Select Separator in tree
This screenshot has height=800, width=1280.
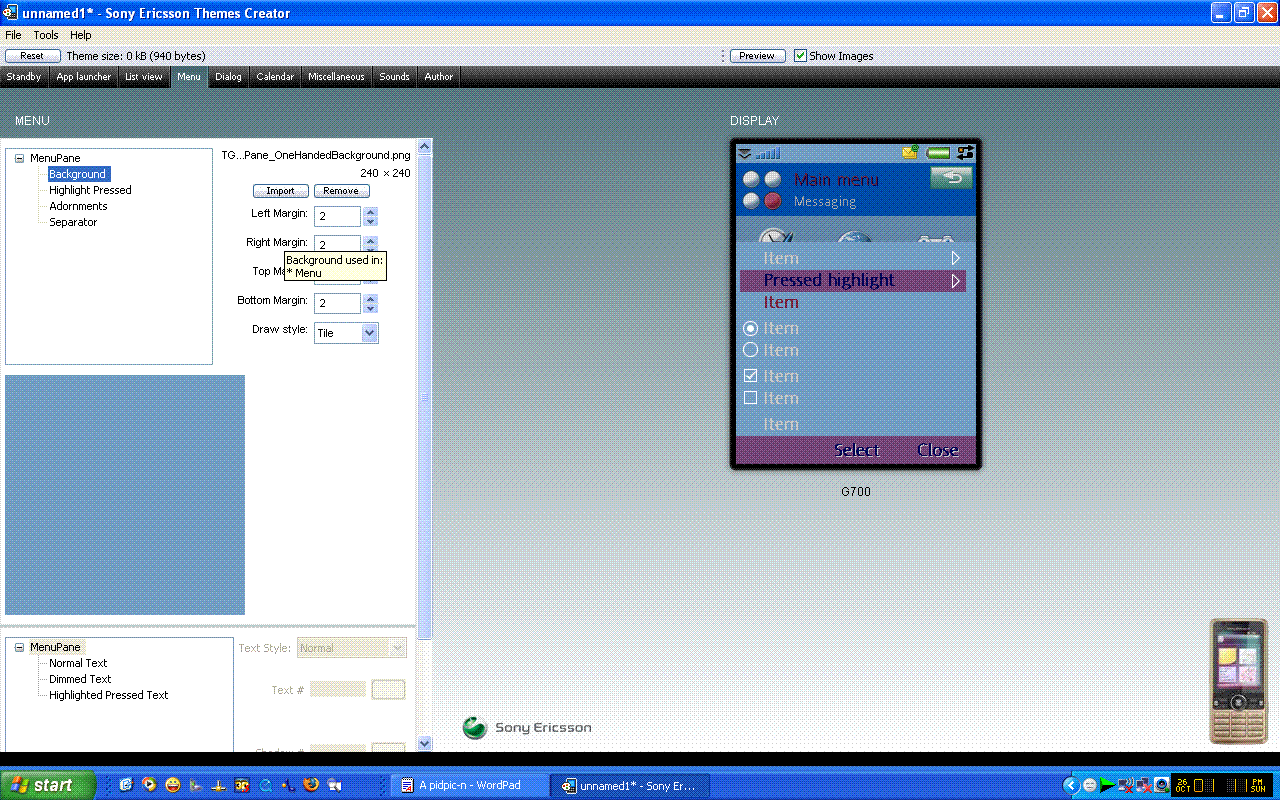(x=73, y=222)
